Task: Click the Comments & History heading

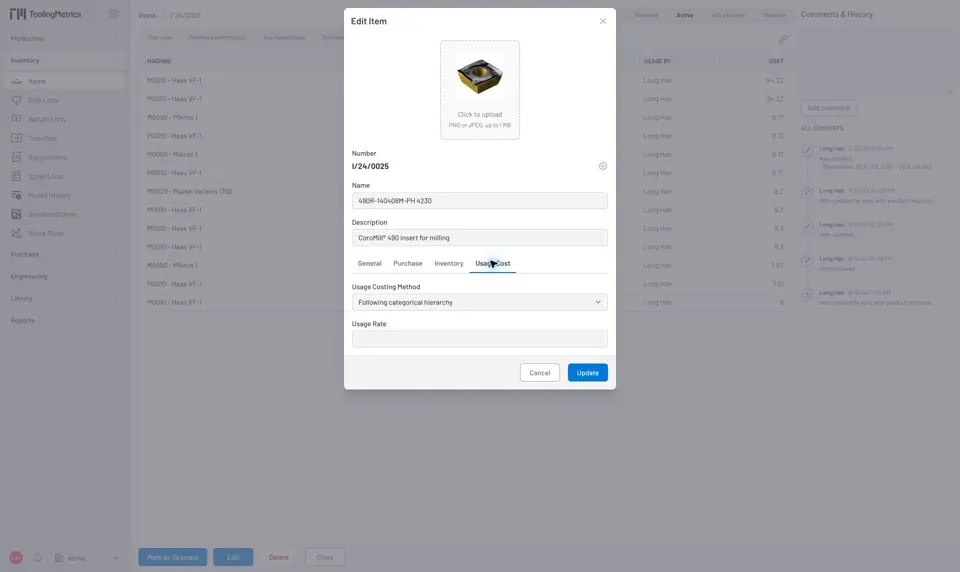Action: (836, 14)
